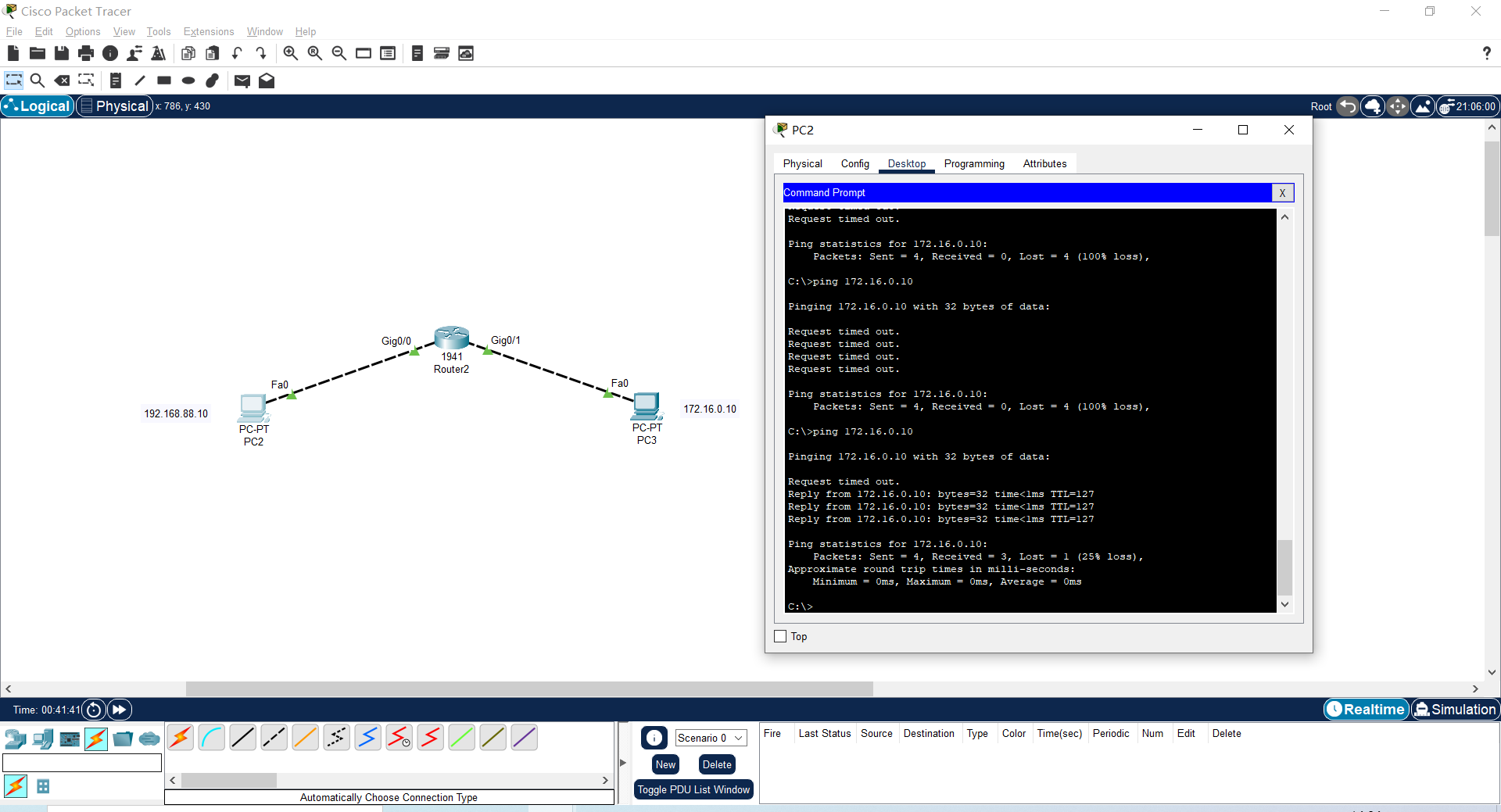Choose the Copper Straight-Through black cable

point(243,738)
